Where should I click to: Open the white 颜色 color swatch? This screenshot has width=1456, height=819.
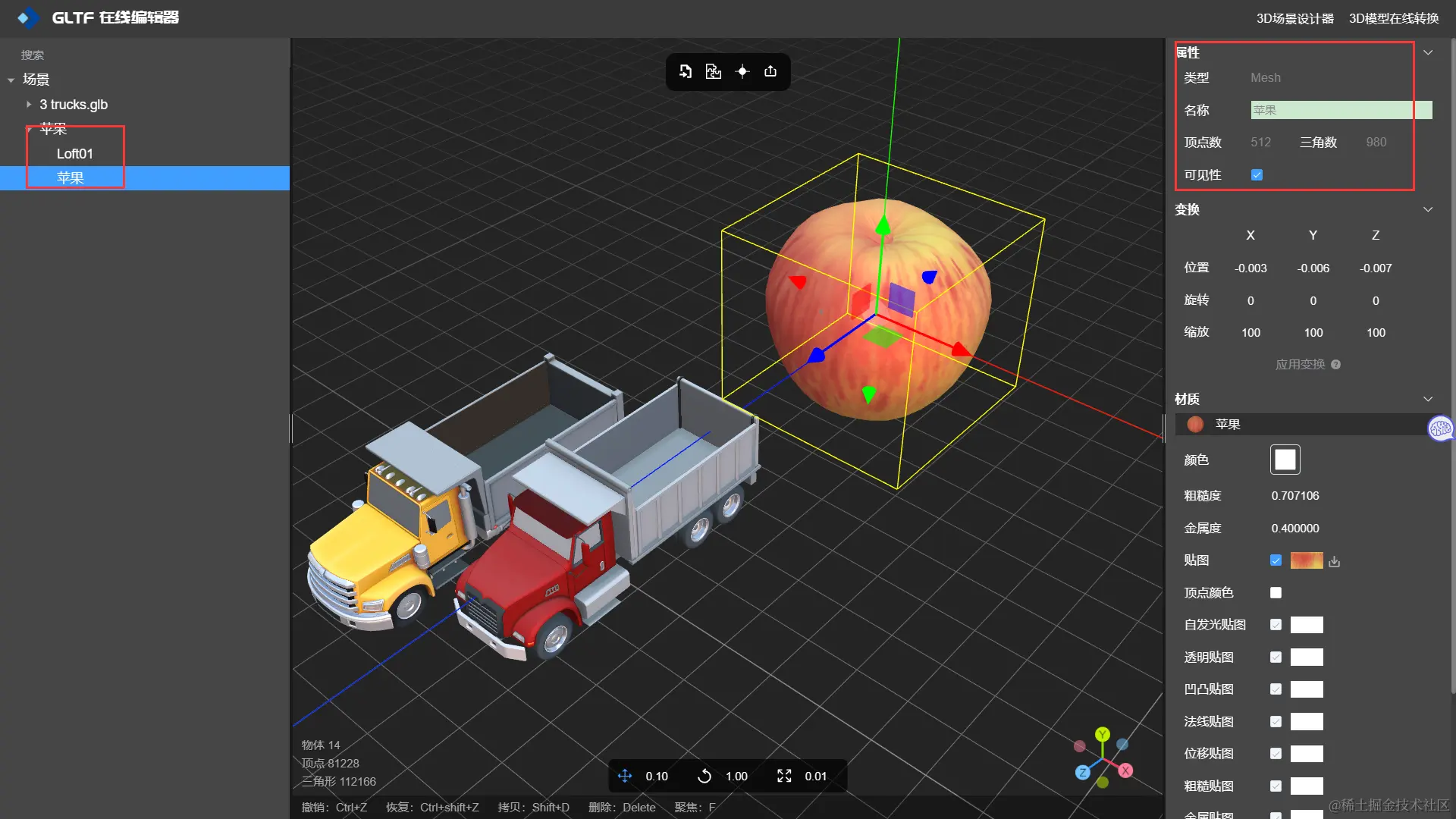coord(1285,460)
